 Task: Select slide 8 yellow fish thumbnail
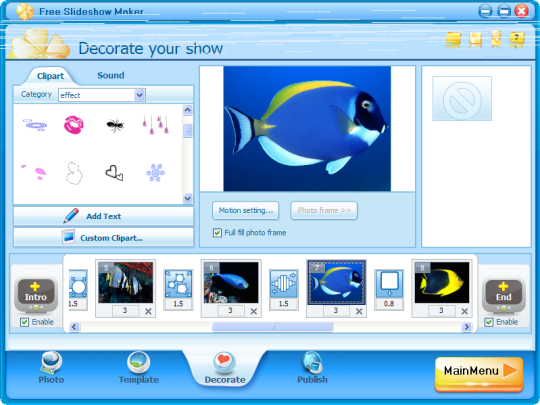pos(442,282)
